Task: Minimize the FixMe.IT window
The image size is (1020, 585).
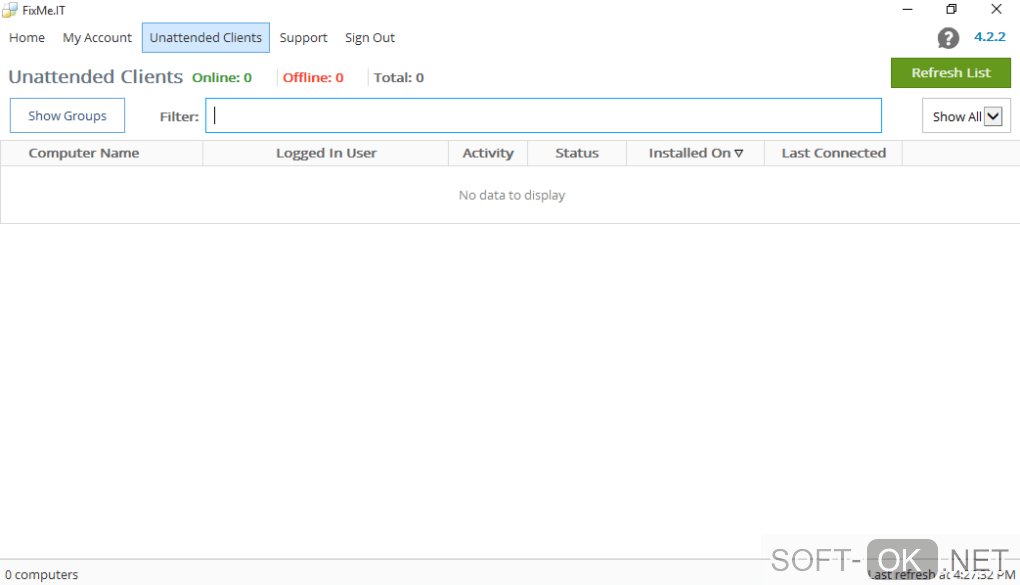Action: tap(907, 10)
